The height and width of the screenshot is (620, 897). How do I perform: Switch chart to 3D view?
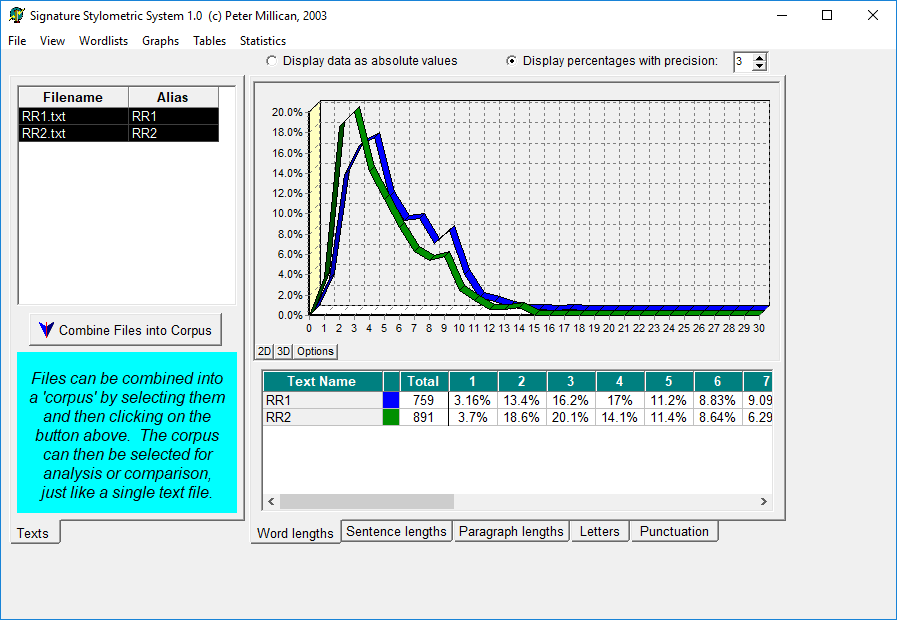283,351
